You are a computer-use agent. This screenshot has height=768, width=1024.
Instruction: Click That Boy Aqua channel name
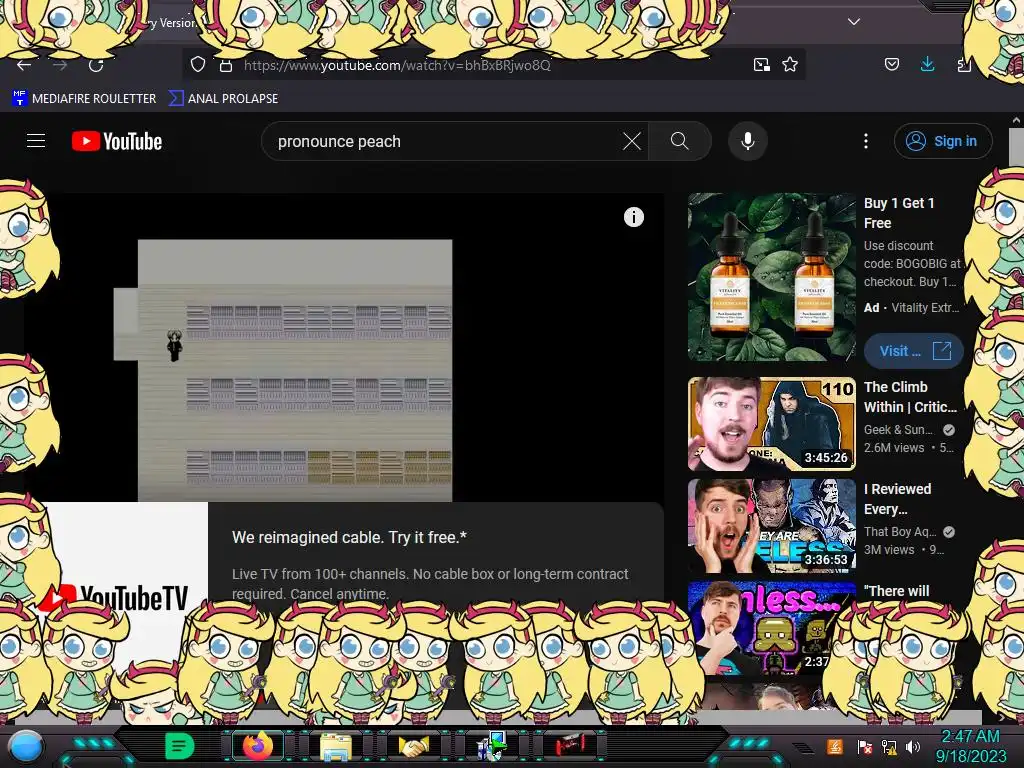tap(900, 532)
